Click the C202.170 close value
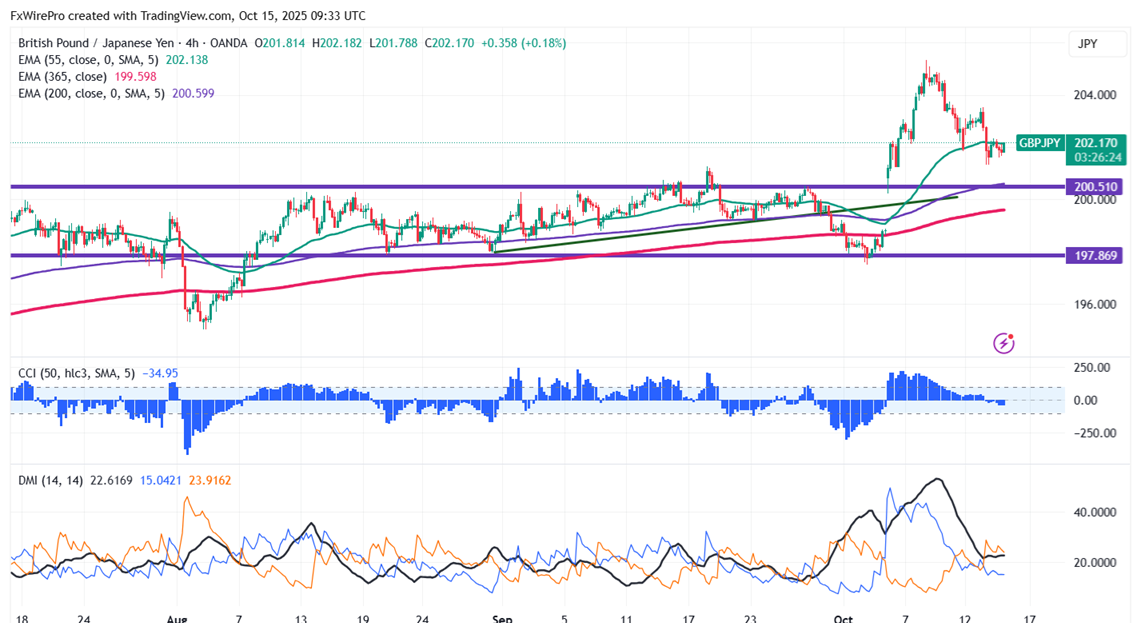This screenshot has width=1143, height=623. (450, 43)
